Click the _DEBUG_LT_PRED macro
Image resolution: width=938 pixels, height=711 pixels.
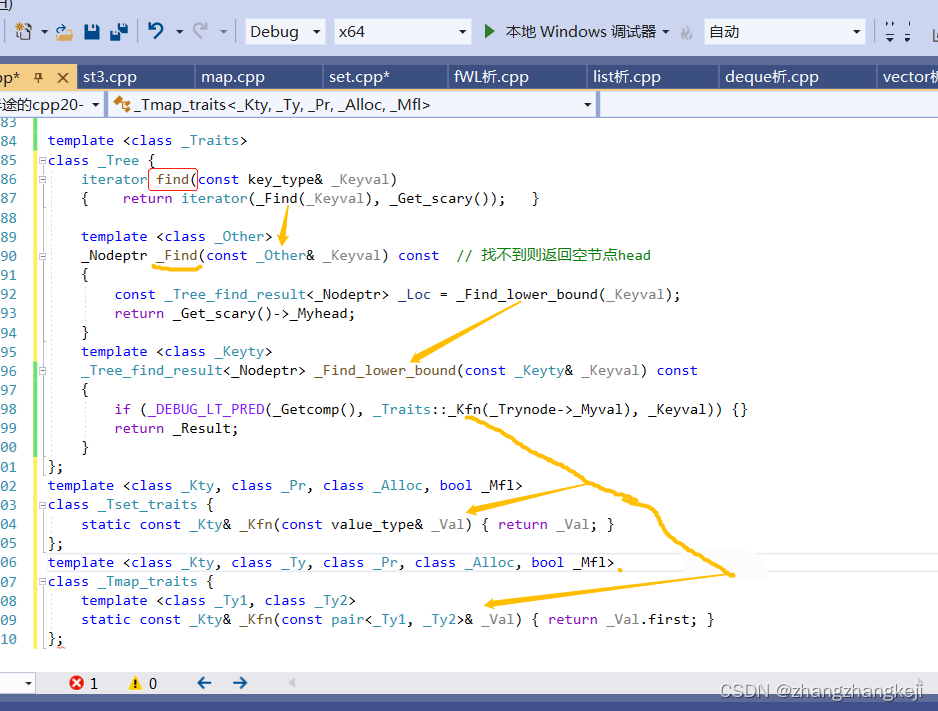[206, 410]
